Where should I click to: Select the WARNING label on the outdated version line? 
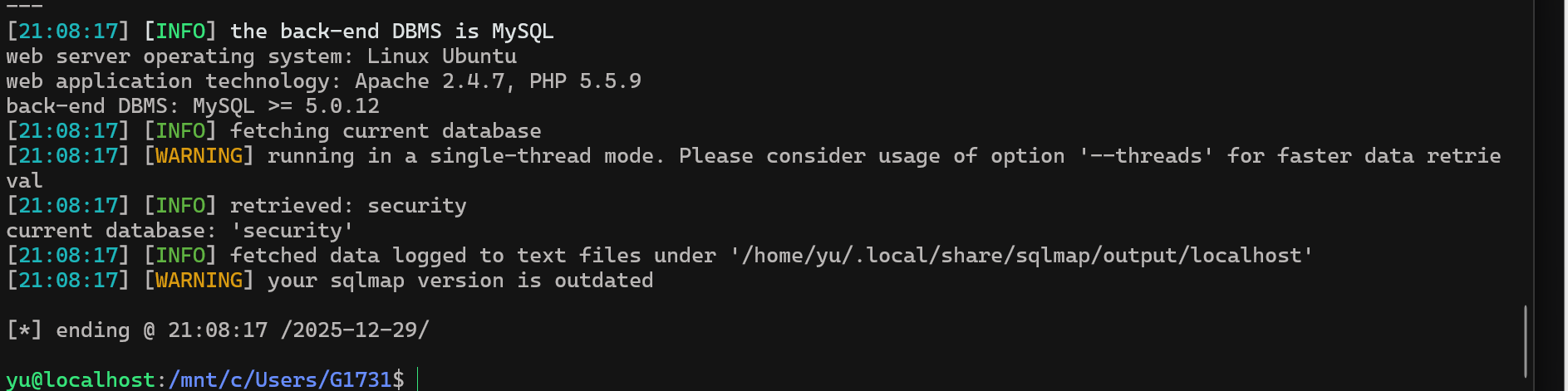point(199,281)
